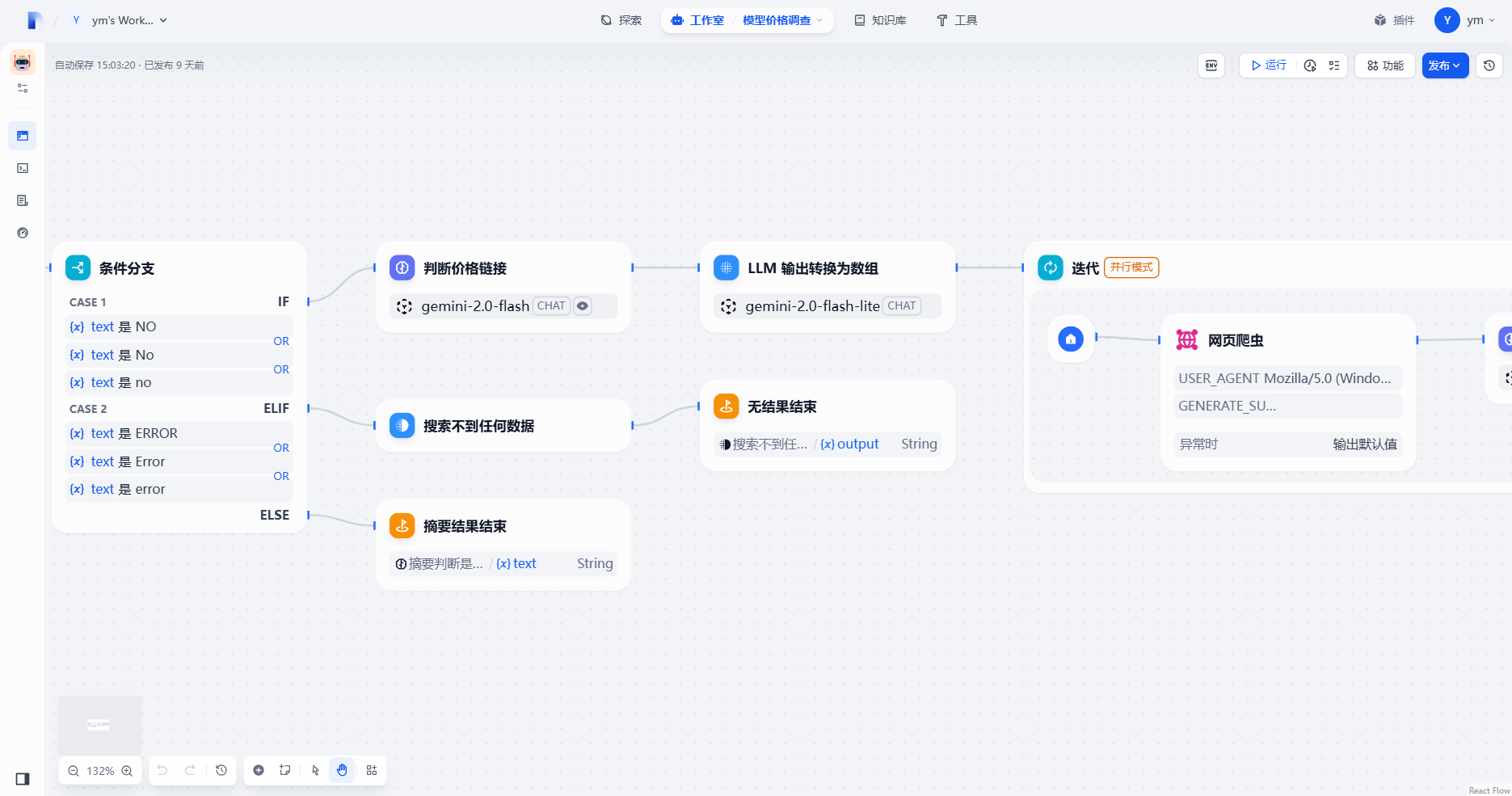Viewport: 1512px width, 796px height.
Task: Toggle the left sidebar panel collapse
Action: [x=23, y=779]
